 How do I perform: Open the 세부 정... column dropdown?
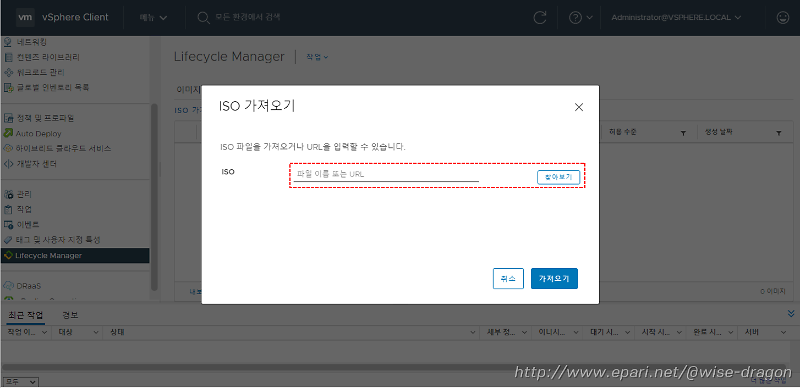click(x=525, y=332)
